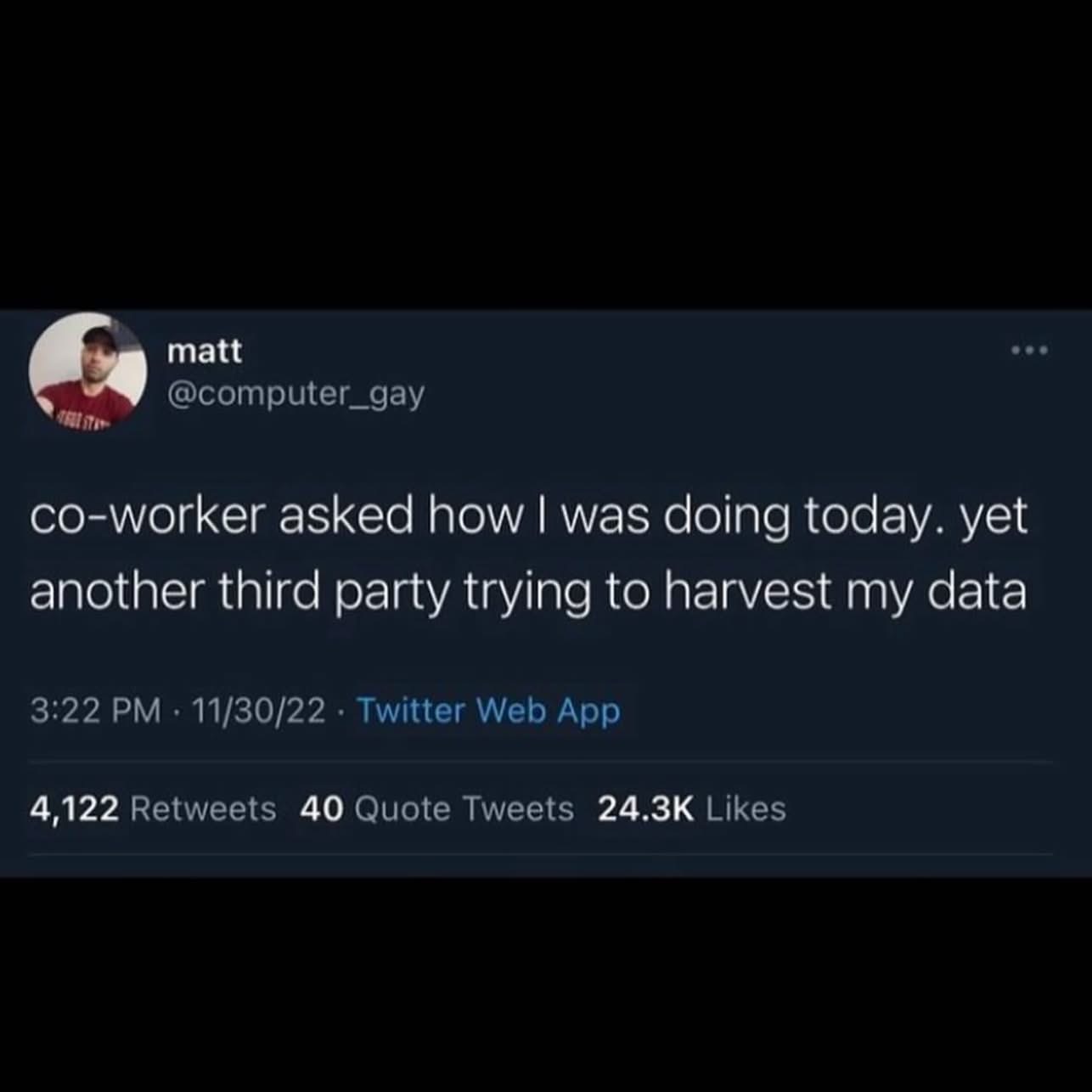The image size is (1092, 1092).
Task: View the Retweets label list
Action: click(x=203, y=809)
